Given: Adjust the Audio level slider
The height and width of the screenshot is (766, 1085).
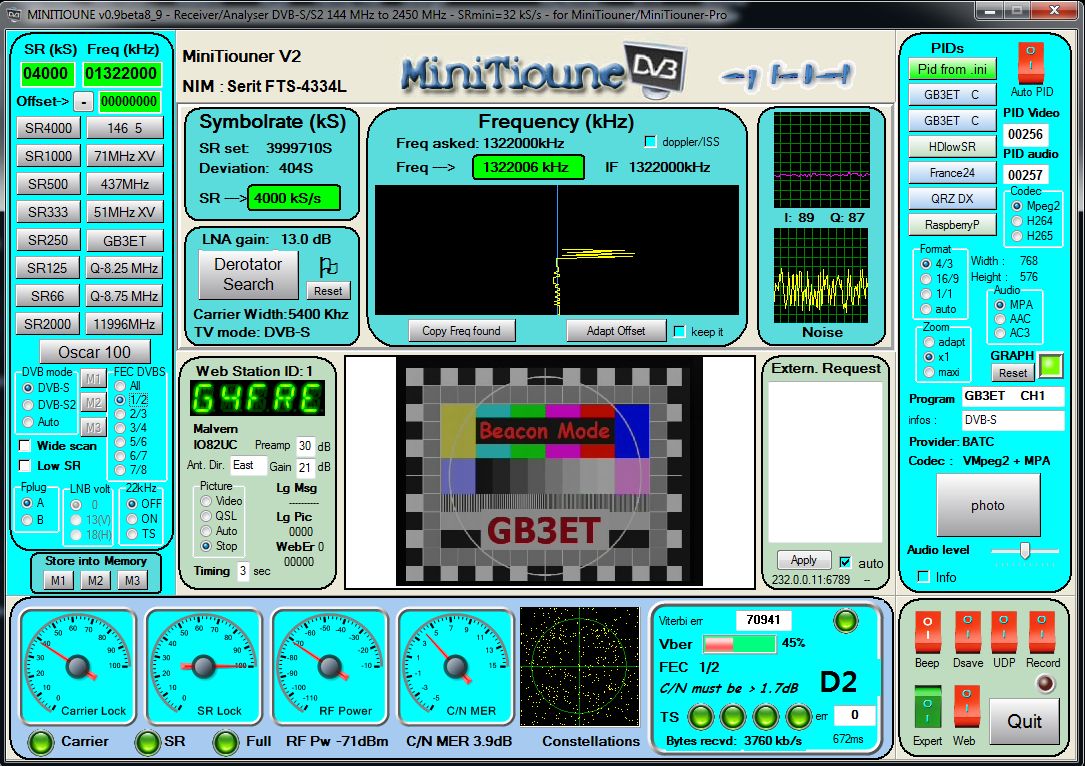Looking at the screenshot, I should 1025,550.
